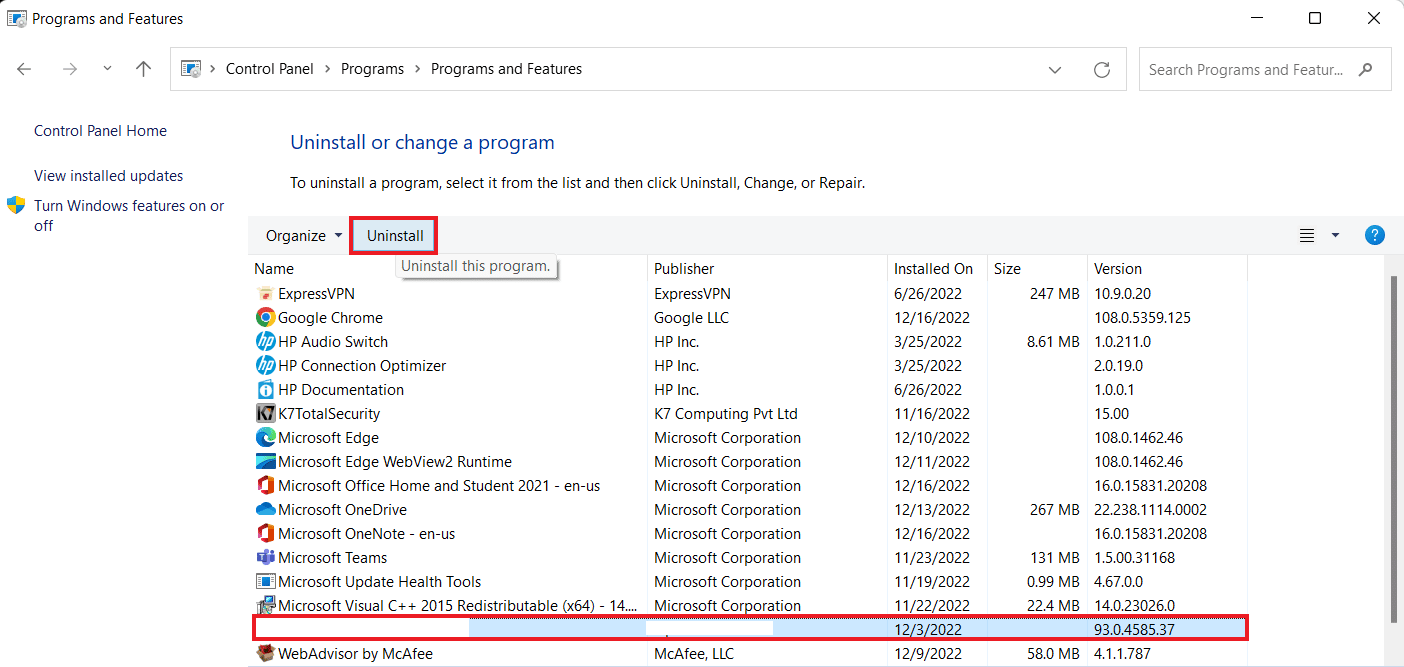Click the Microsoft Edge icon

(265, 438)
